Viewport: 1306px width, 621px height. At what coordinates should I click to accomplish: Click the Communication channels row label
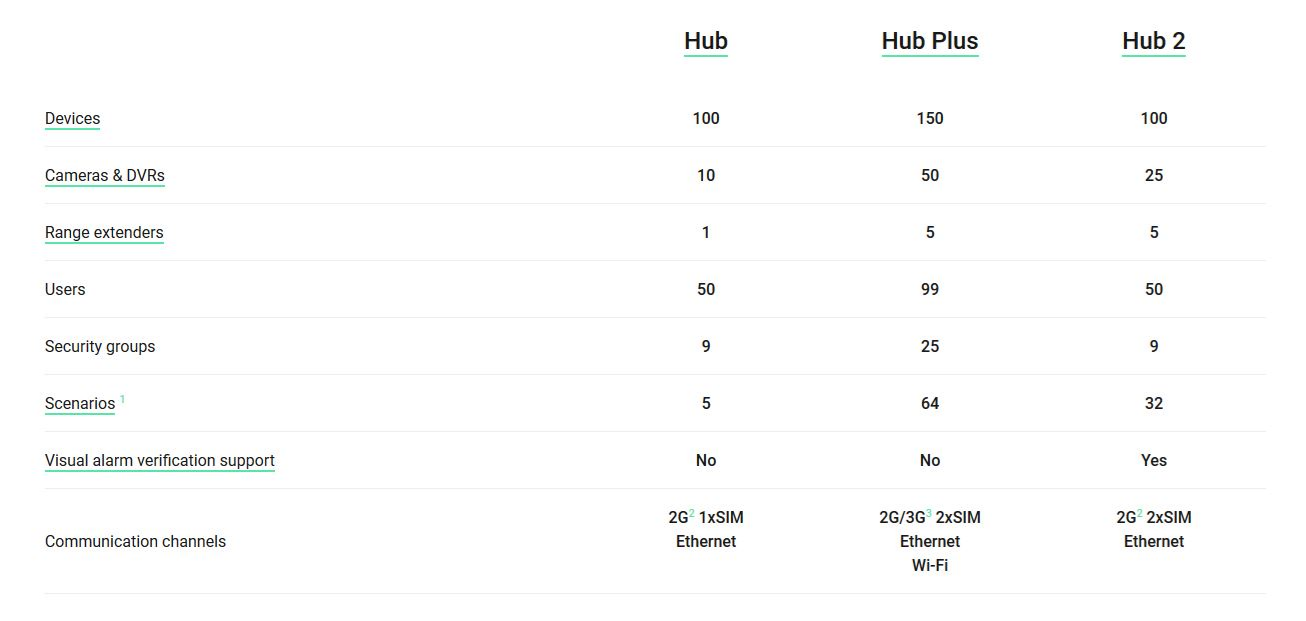pyautogui.click(x=135, y=542)
